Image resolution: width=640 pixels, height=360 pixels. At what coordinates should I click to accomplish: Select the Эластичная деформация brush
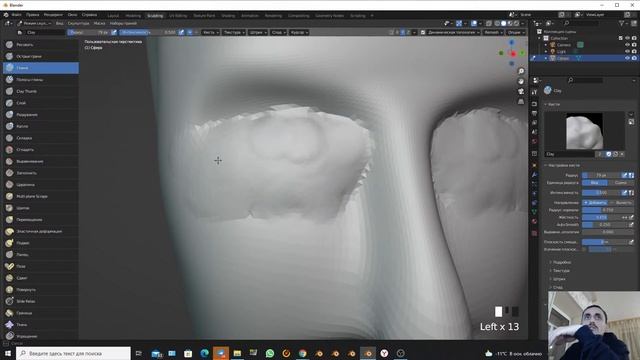point(41,231)
